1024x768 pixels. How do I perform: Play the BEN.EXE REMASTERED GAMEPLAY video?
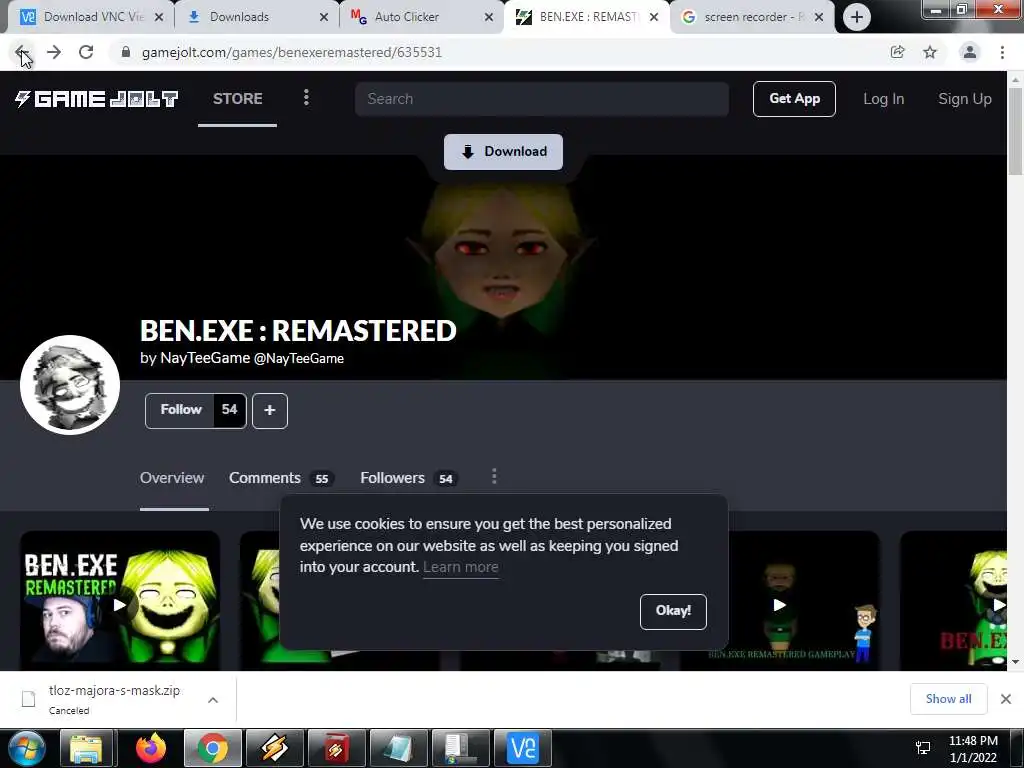click(779, 605)
